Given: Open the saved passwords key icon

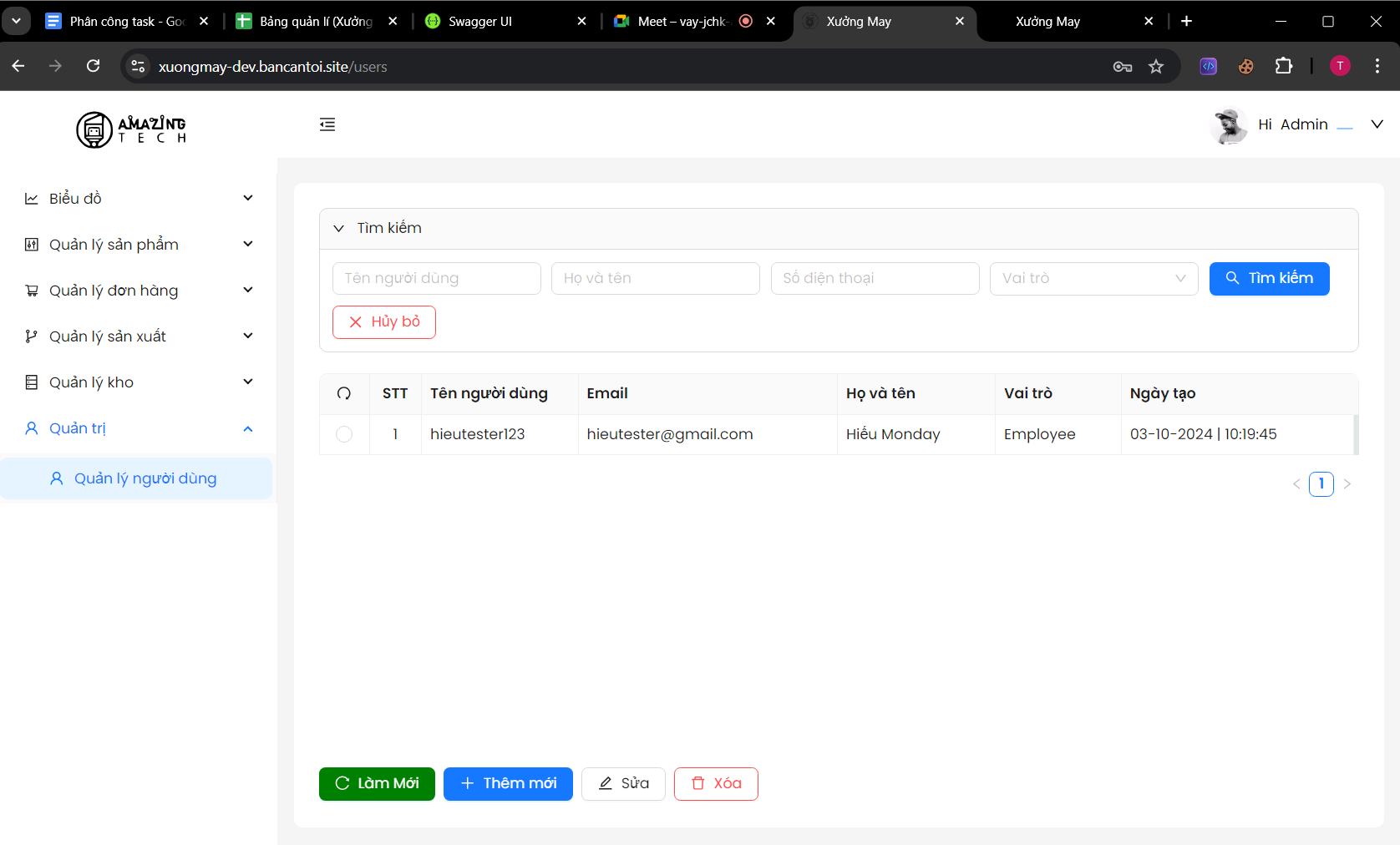Looking at the screenshot, I should (1122, 67).
